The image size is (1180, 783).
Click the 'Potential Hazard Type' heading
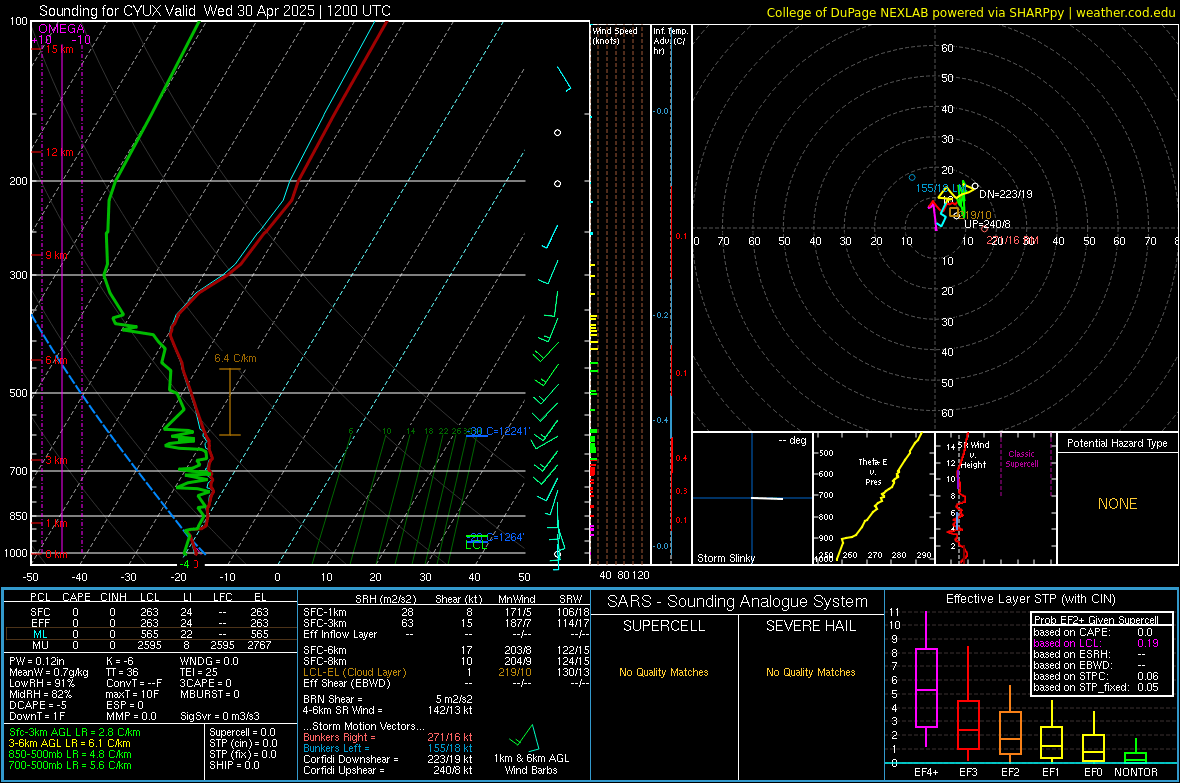coord(1117,443)
